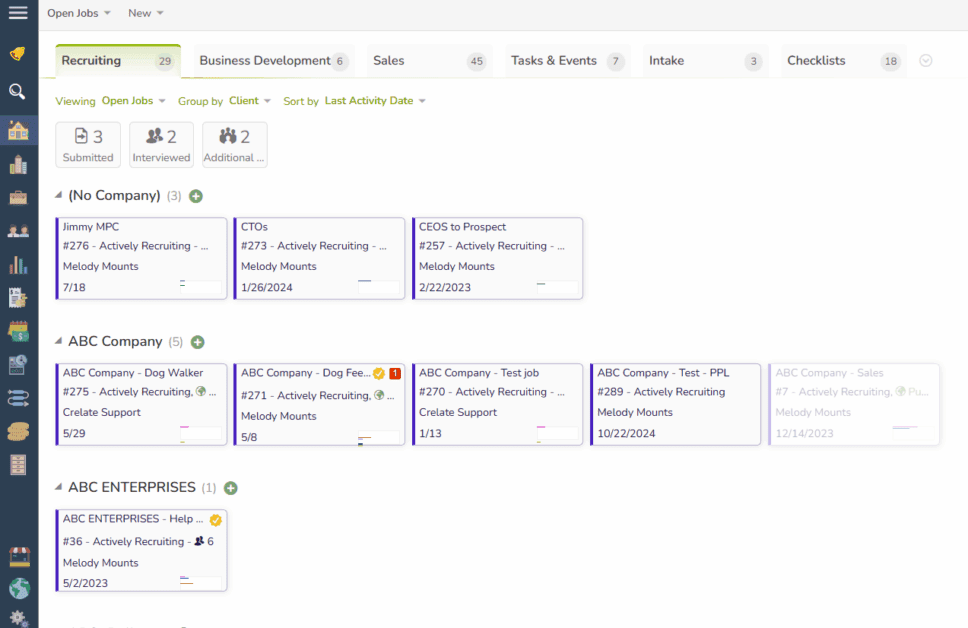Select the home dashboard sidebar icon
968x628 pixels.
(17, 129)
